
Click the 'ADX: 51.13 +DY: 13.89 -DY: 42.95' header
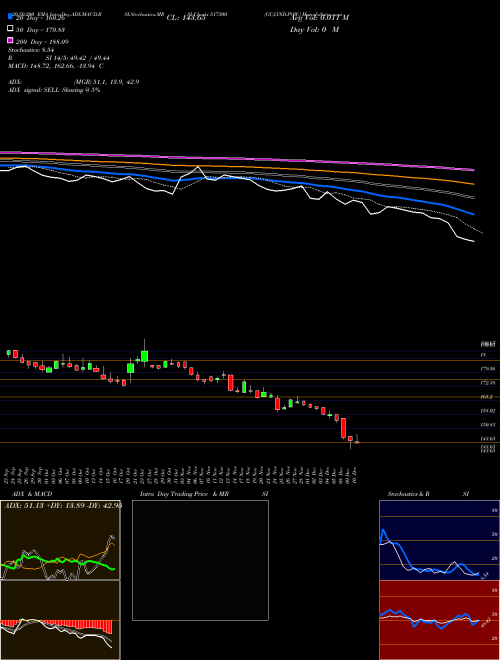[x=63, y=506]
